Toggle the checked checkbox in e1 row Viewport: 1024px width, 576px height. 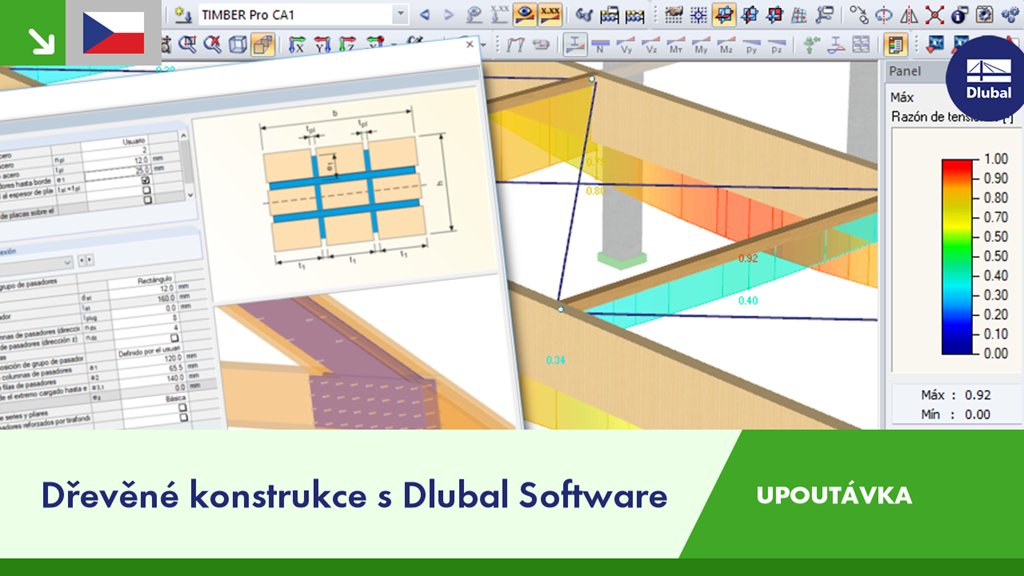[145, 180]
